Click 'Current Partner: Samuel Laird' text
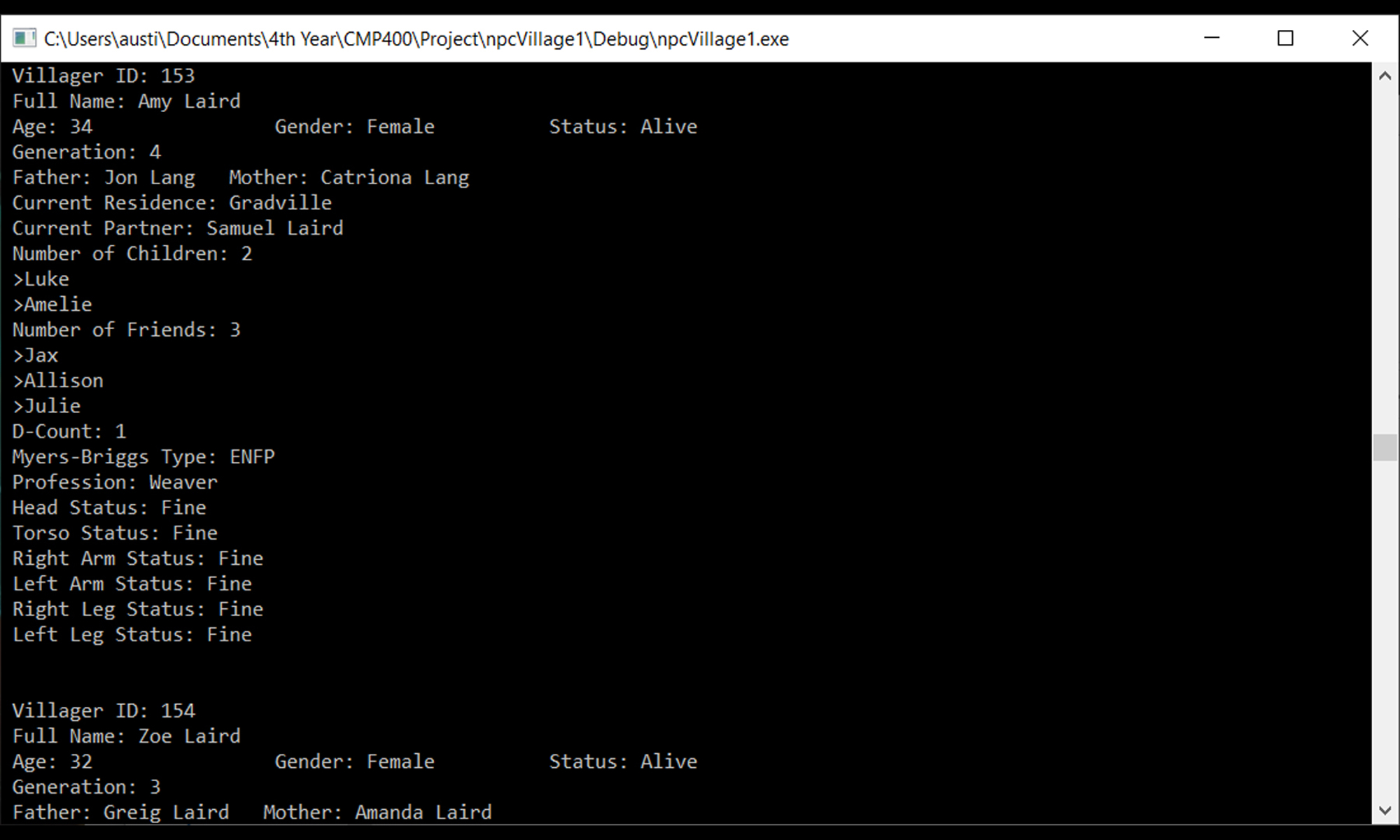Viewport: 1400px width, 840px height. (178, 228)
